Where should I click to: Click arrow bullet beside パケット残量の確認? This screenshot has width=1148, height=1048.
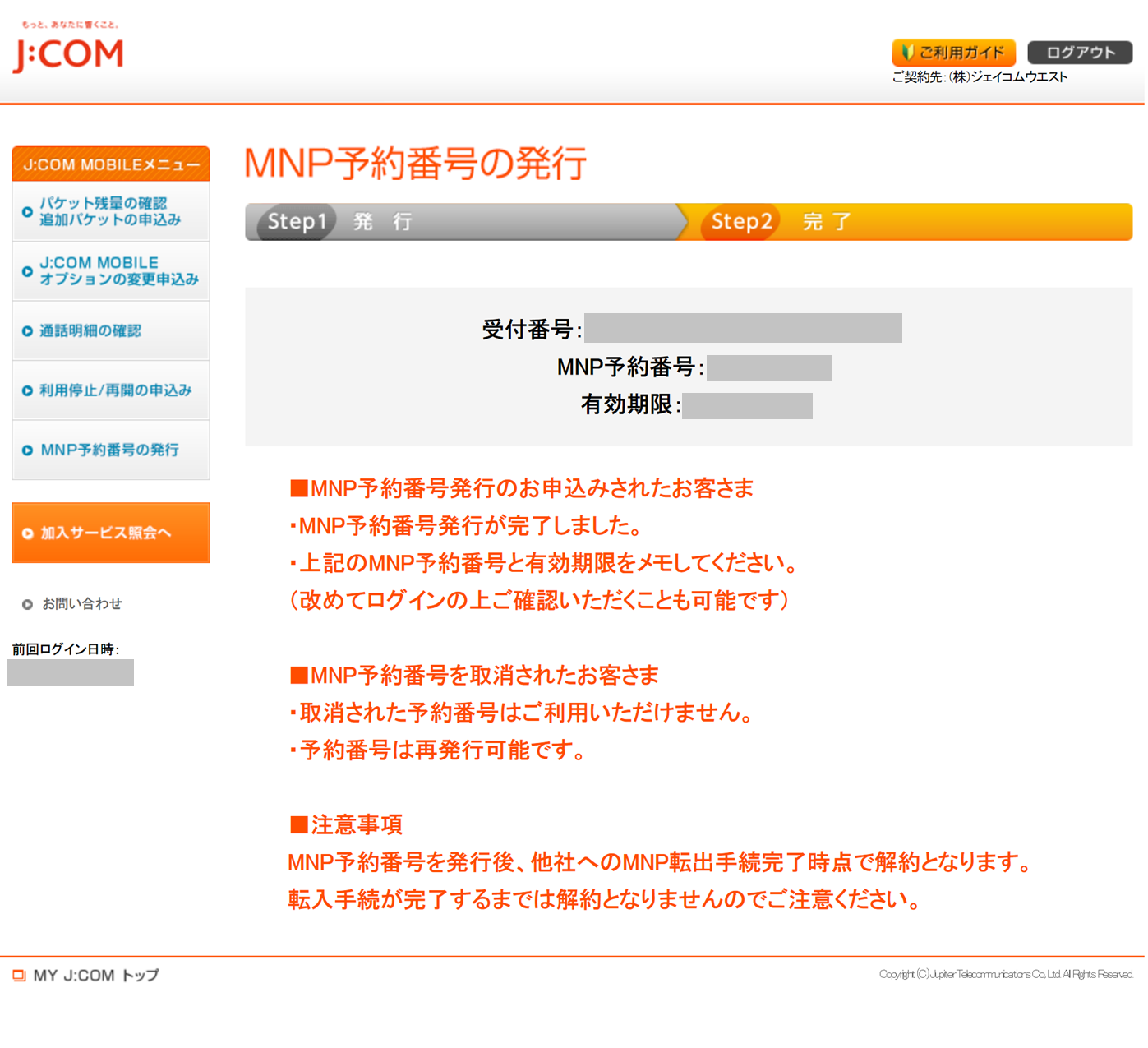(27, 212)
